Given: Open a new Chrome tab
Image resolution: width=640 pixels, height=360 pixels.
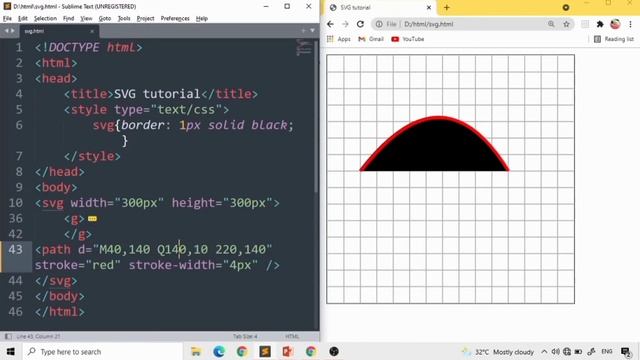Looking at the screenshot, I should pos(447,7).
